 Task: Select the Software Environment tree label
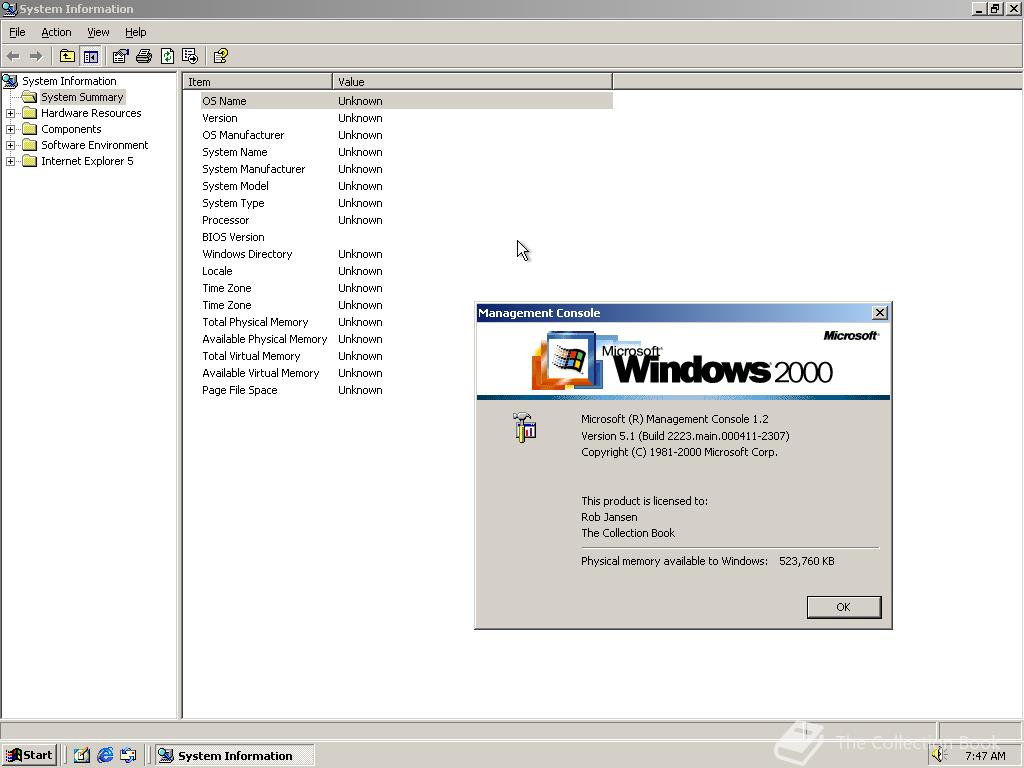coord(95,145)
